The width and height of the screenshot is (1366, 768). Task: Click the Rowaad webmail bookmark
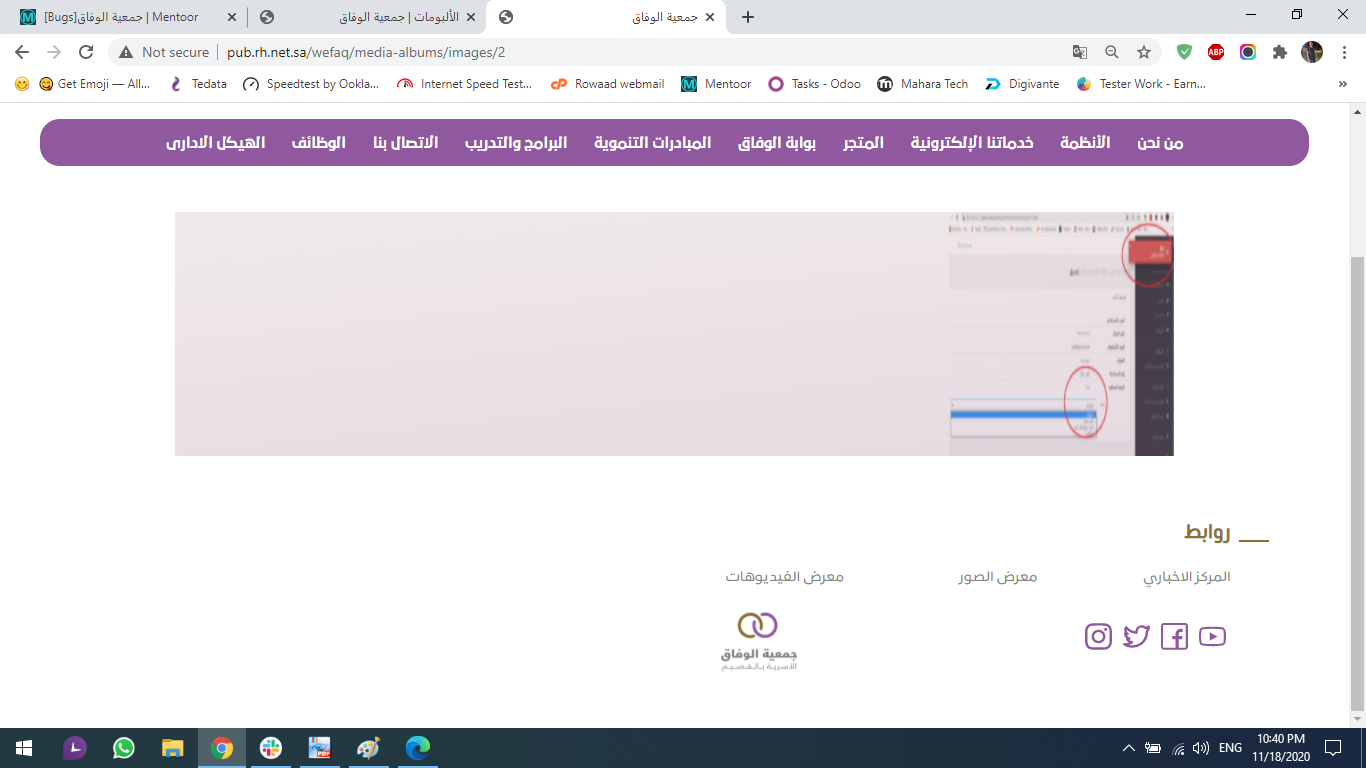[x=608, y=84]
